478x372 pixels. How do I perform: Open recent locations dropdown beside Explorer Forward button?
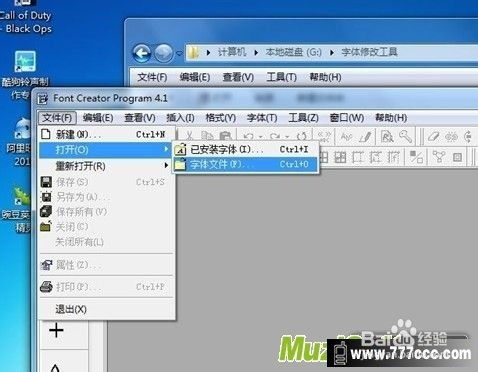tap(179, 53)
